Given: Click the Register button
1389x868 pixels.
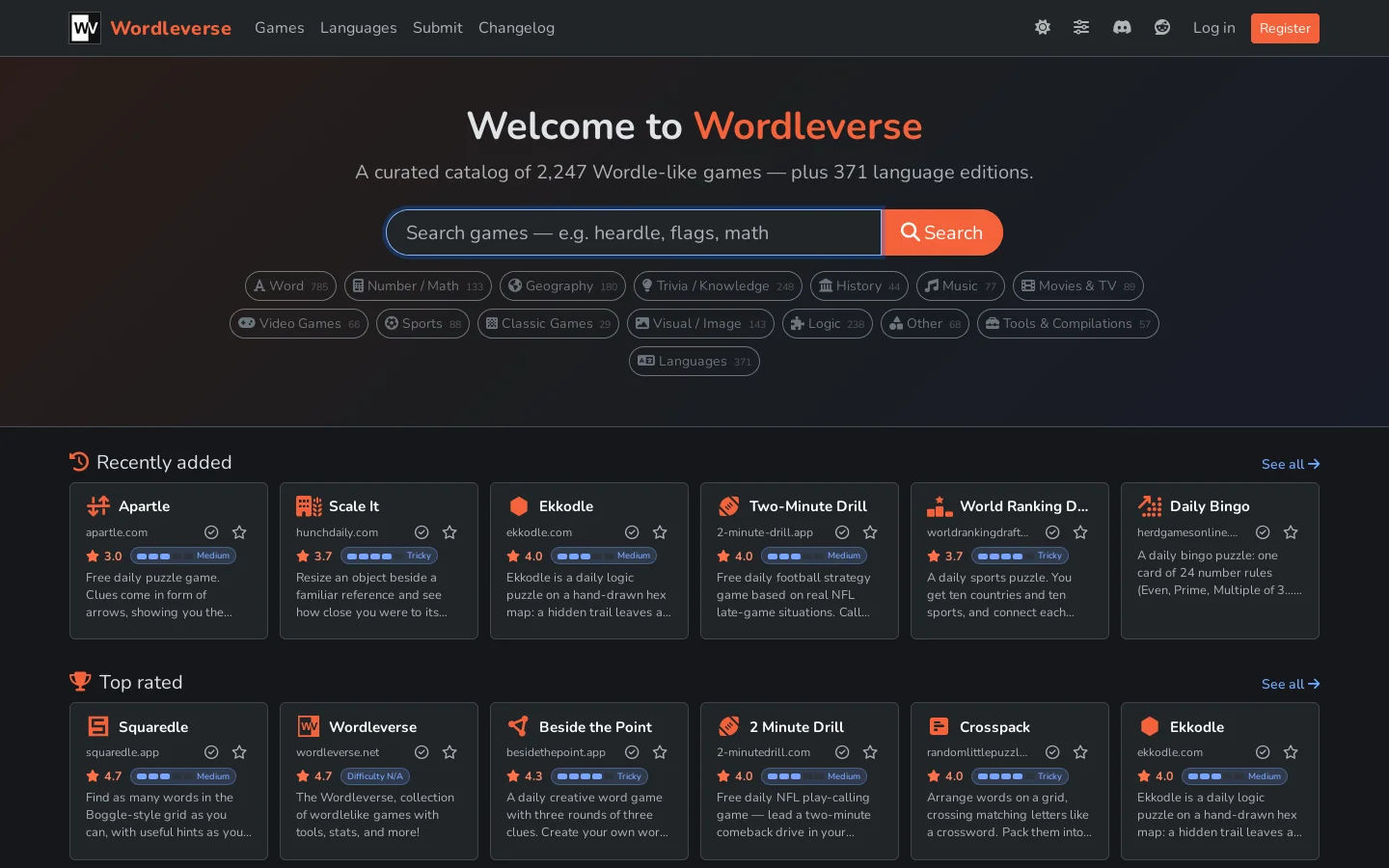Looking at the screenshot, I should [x=1285, y=28].
